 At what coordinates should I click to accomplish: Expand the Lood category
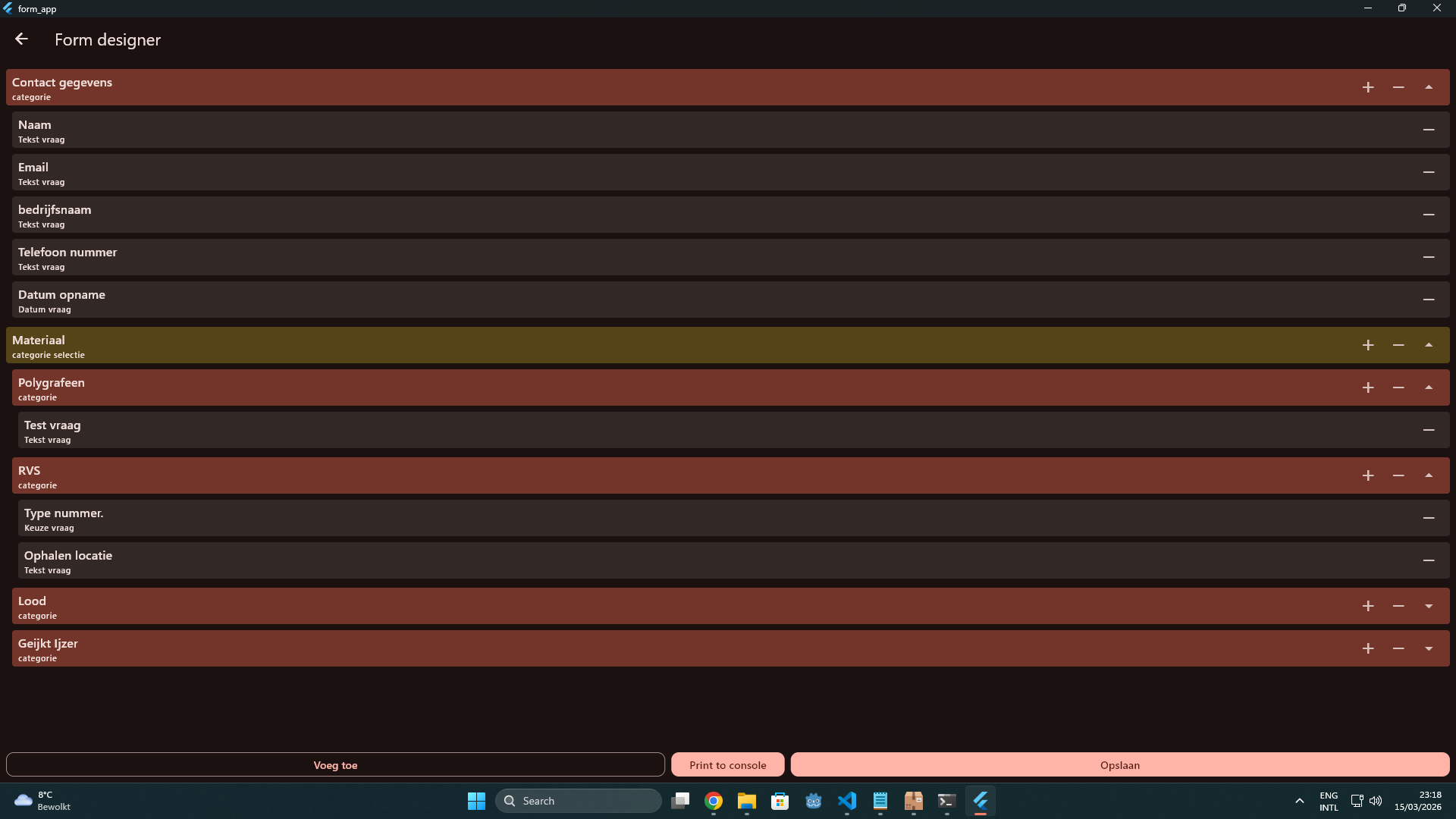point(1429,606)
